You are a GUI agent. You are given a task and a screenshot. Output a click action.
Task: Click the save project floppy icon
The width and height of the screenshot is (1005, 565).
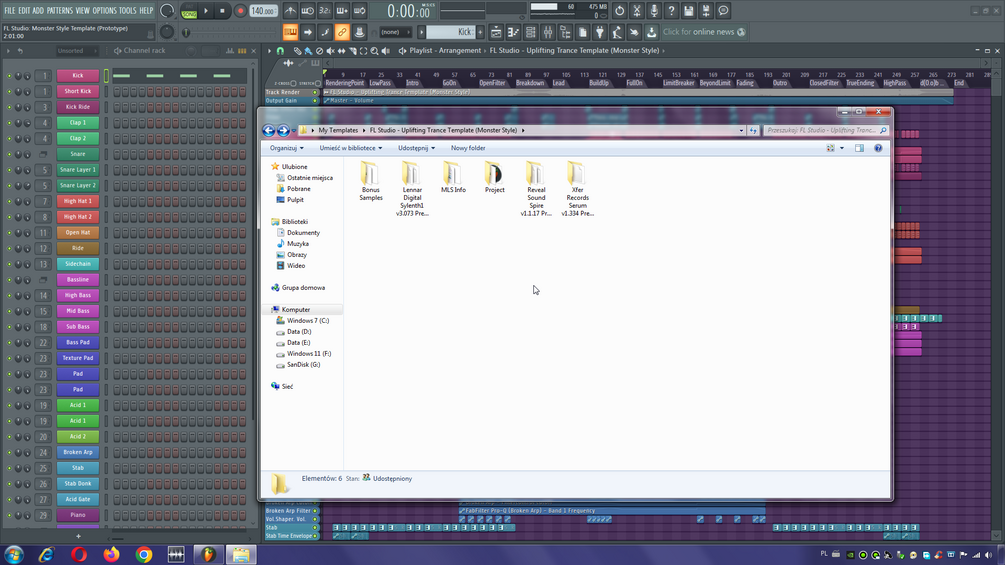tap(688, 11)
